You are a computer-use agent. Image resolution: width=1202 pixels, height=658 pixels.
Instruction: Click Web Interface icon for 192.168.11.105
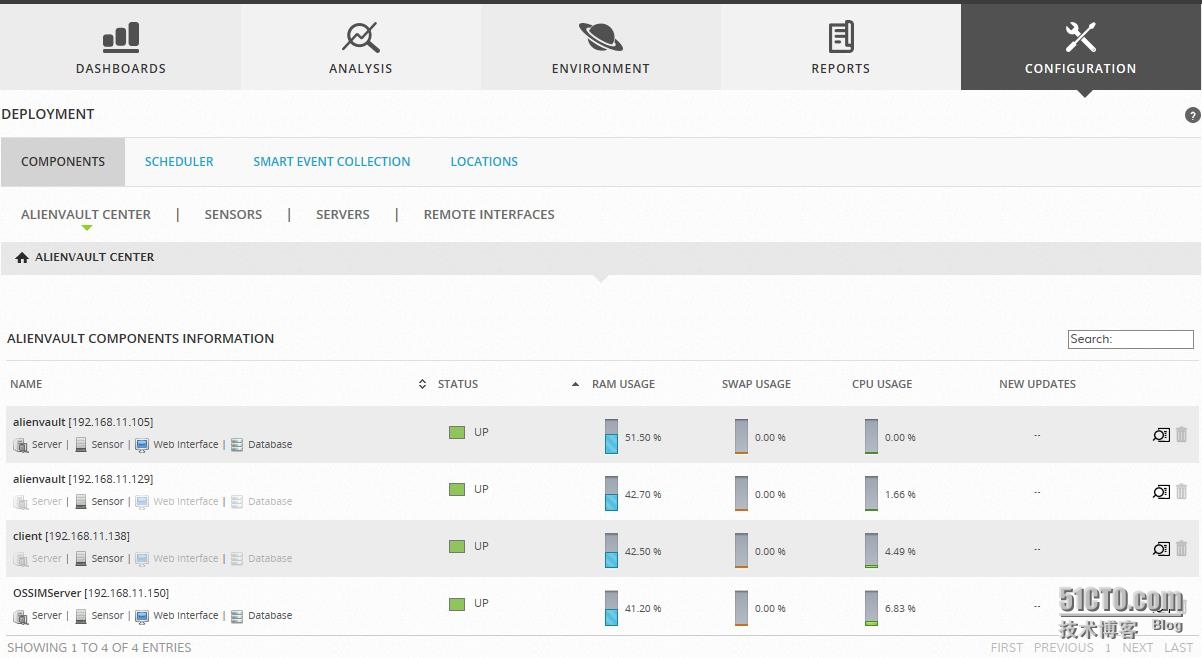click(x=142, y=445)
